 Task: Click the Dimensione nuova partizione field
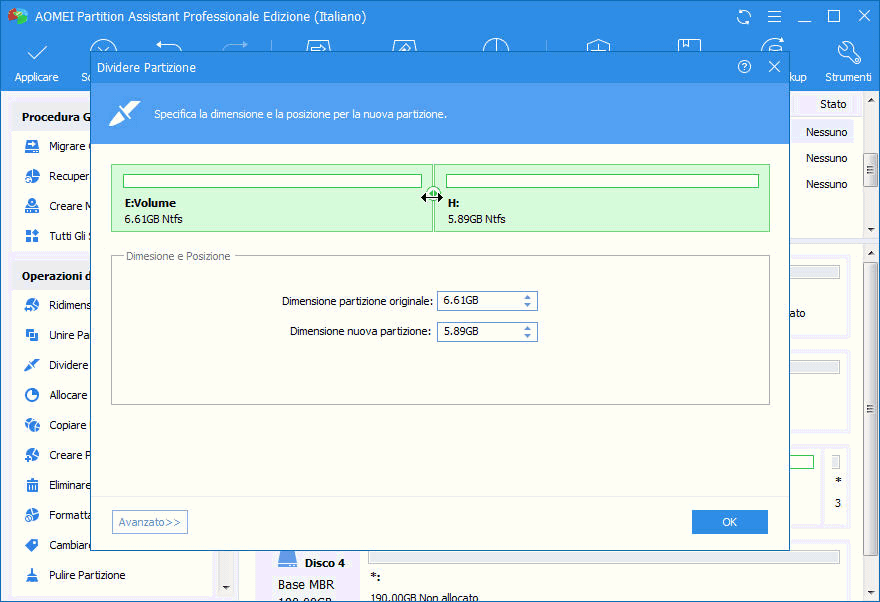[487, 332]
